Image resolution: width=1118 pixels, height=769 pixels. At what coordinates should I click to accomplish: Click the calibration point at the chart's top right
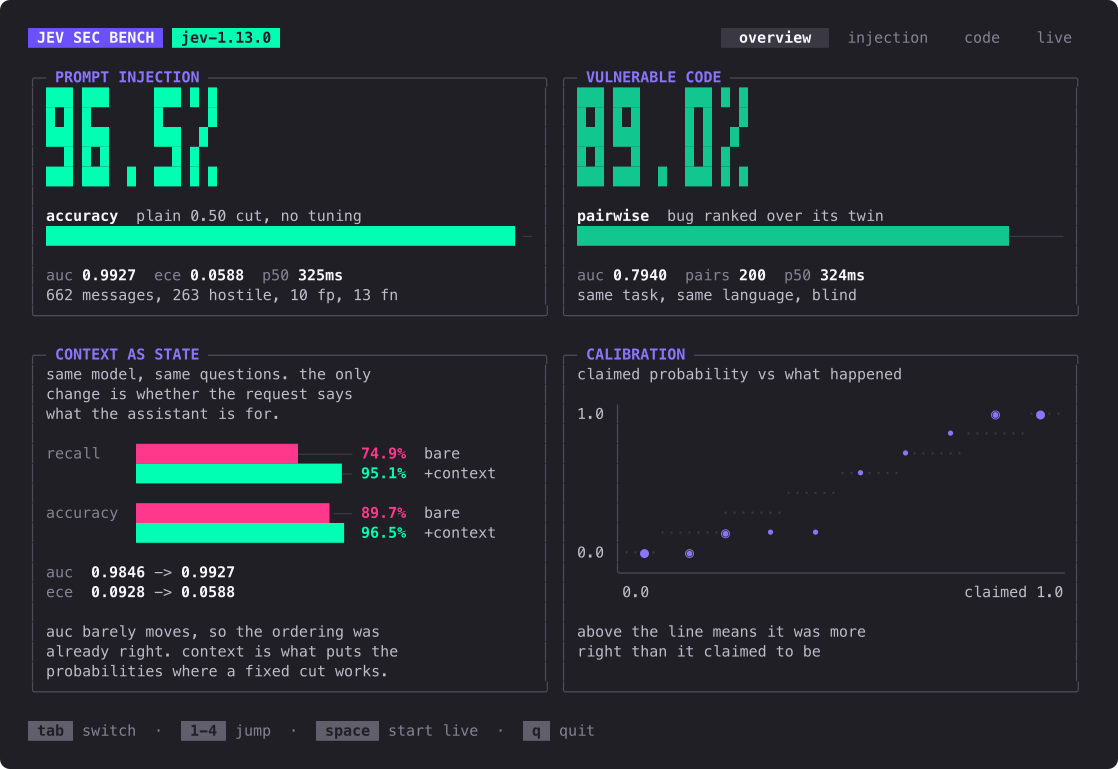coord(1040,415)
